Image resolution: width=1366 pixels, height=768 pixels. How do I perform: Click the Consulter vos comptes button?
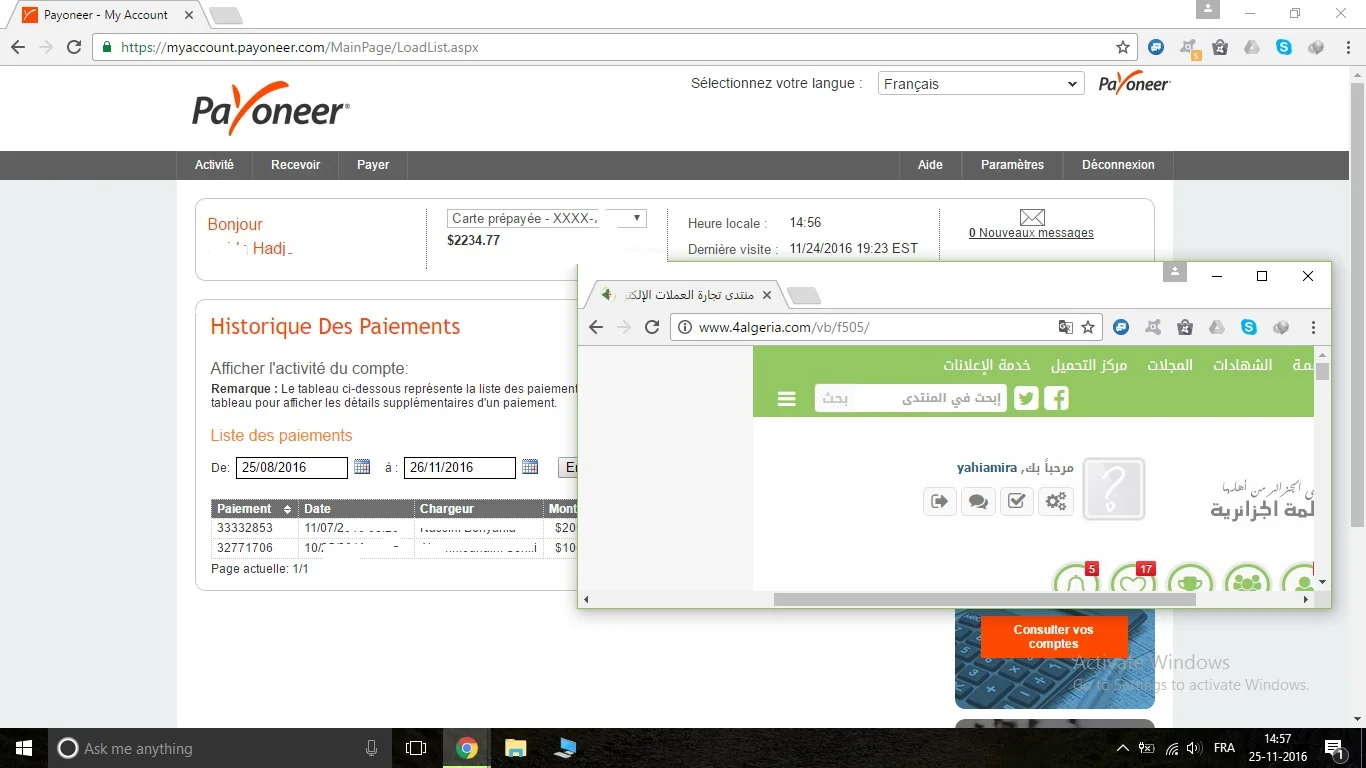point(1053,637)
